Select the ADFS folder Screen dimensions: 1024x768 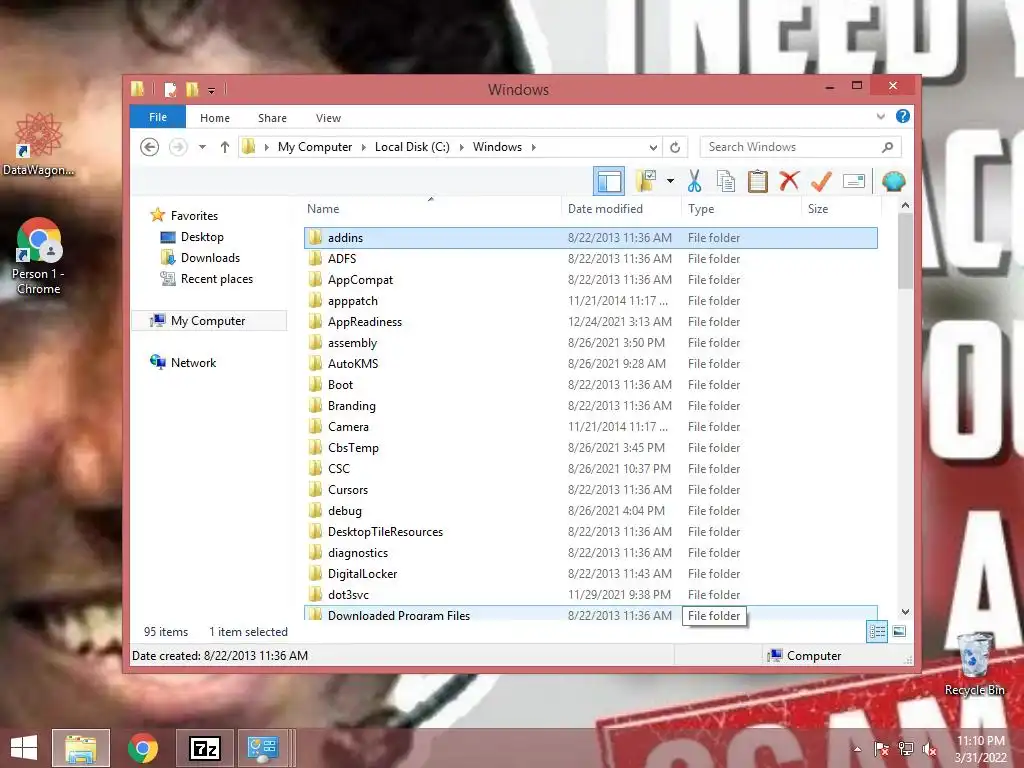pos(590,259)
